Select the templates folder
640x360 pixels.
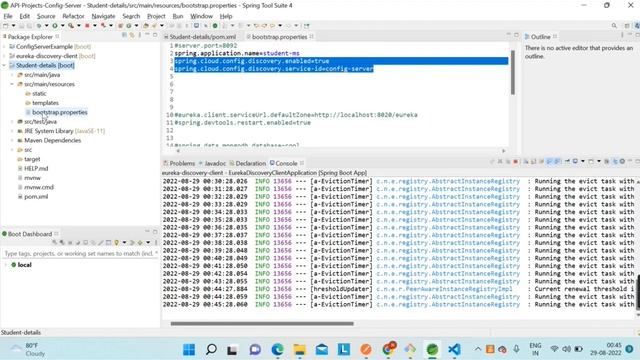(x=45, y=103)
